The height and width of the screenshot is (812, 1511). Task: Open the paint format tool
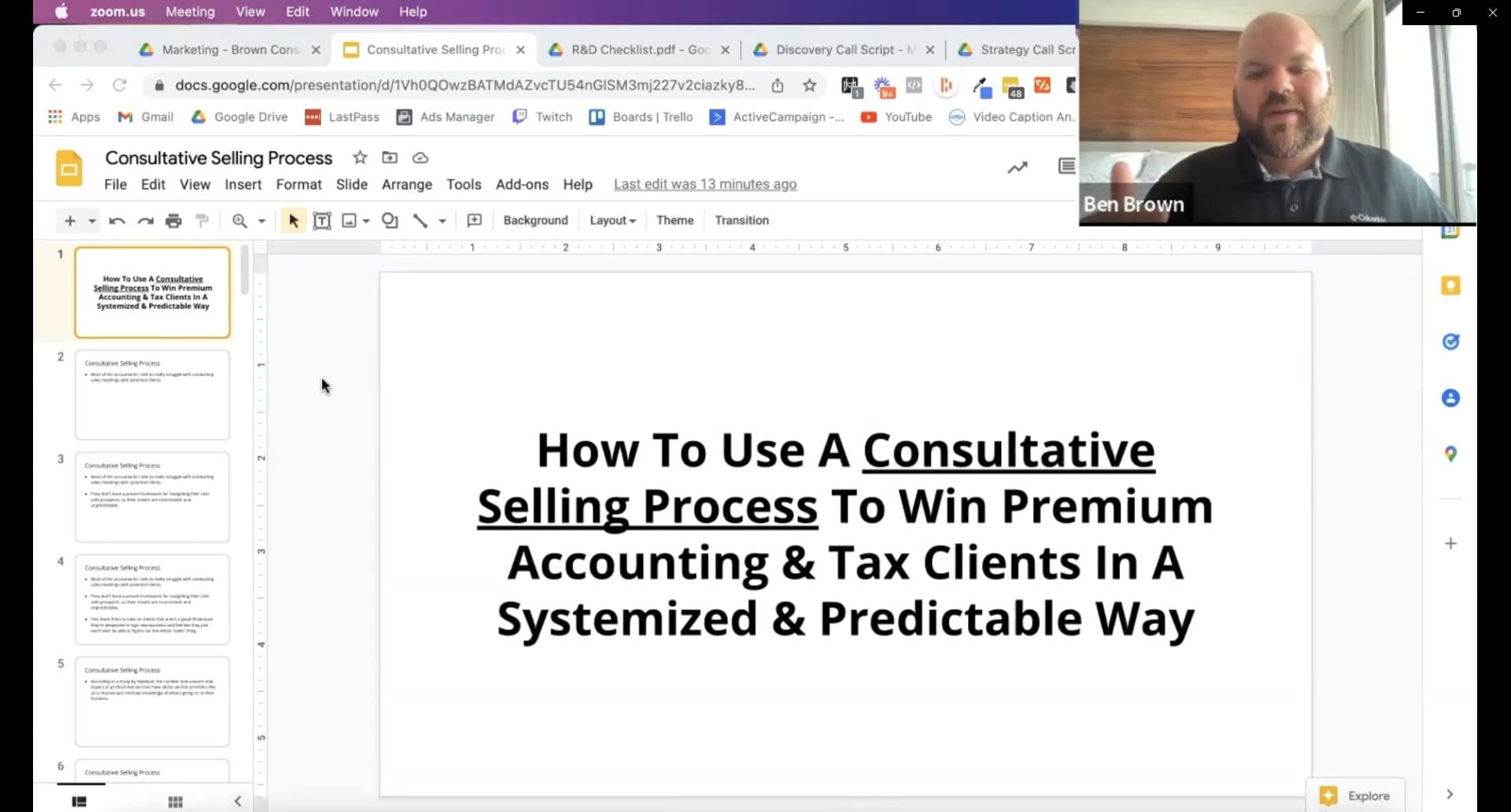pos(202,220)
